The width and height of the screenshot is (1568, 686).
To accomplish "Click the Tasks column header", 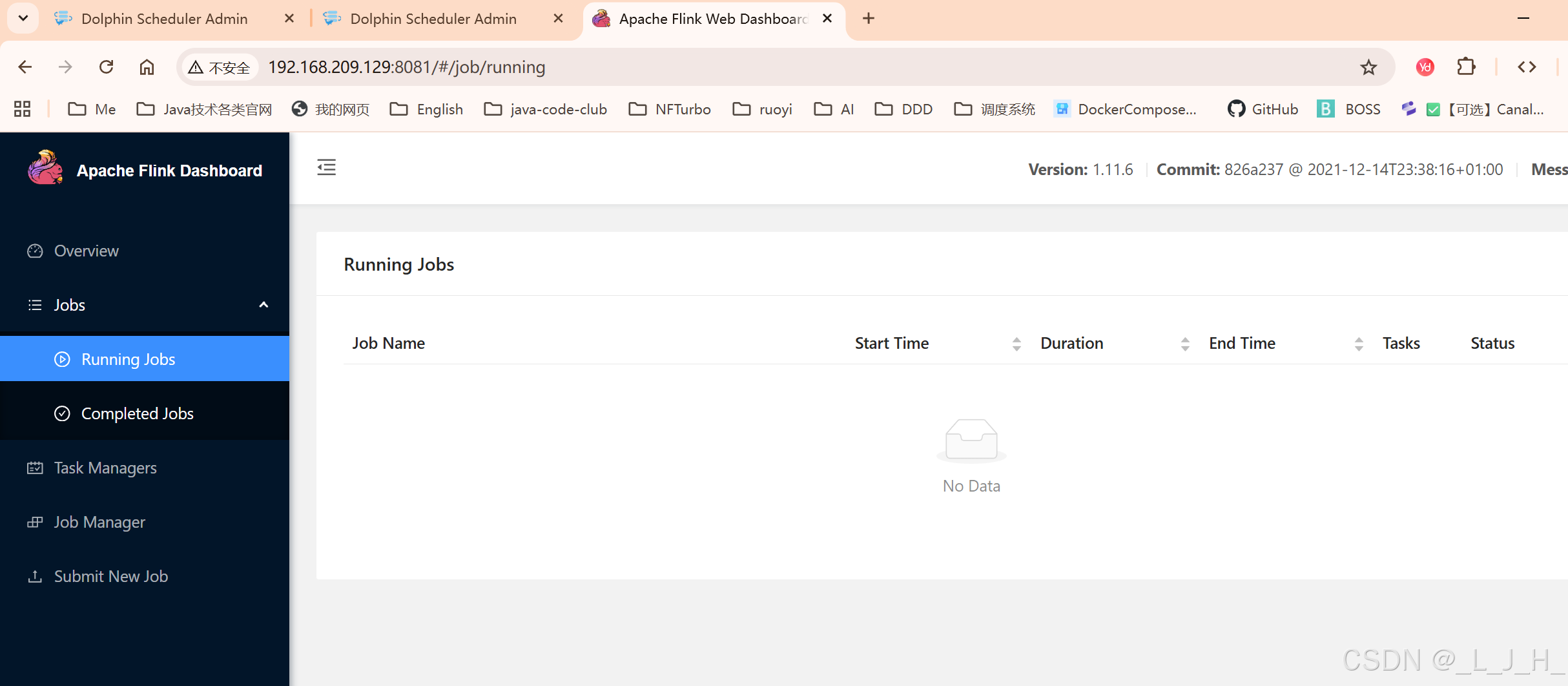I will 1401,344.
